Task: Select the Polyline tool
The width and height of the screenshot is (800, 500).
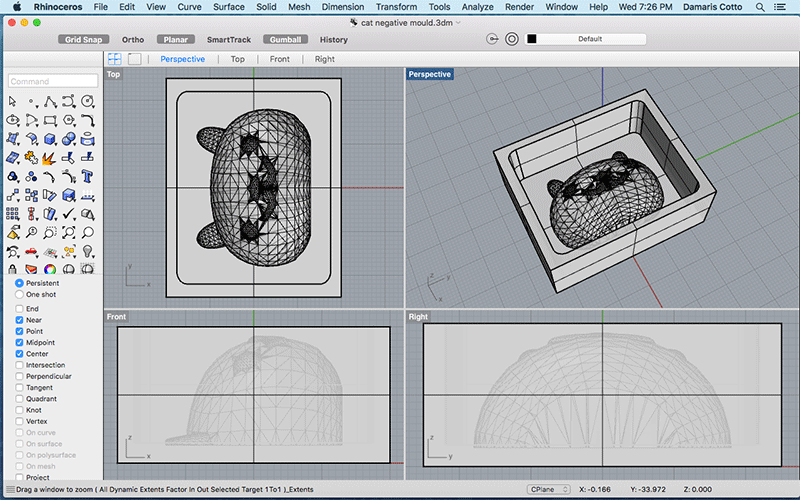Action: pos(50,102)
